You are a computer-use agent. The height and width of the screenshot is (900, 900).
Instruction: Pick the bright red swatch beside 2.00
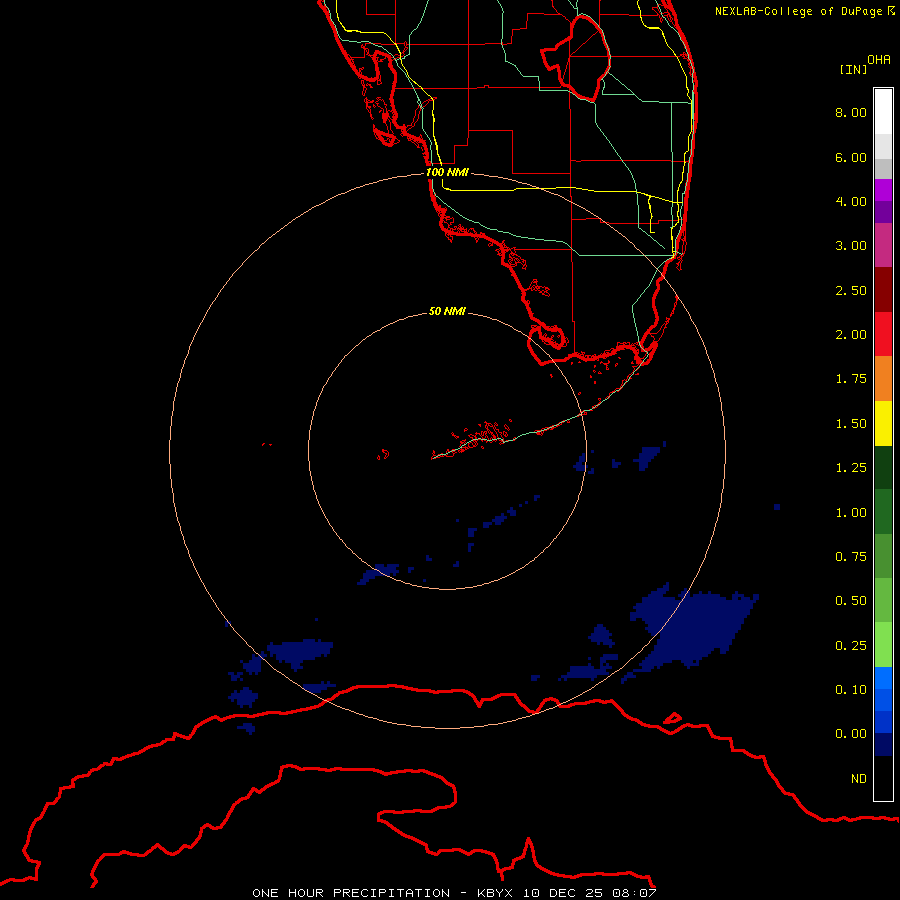[883, 334]
